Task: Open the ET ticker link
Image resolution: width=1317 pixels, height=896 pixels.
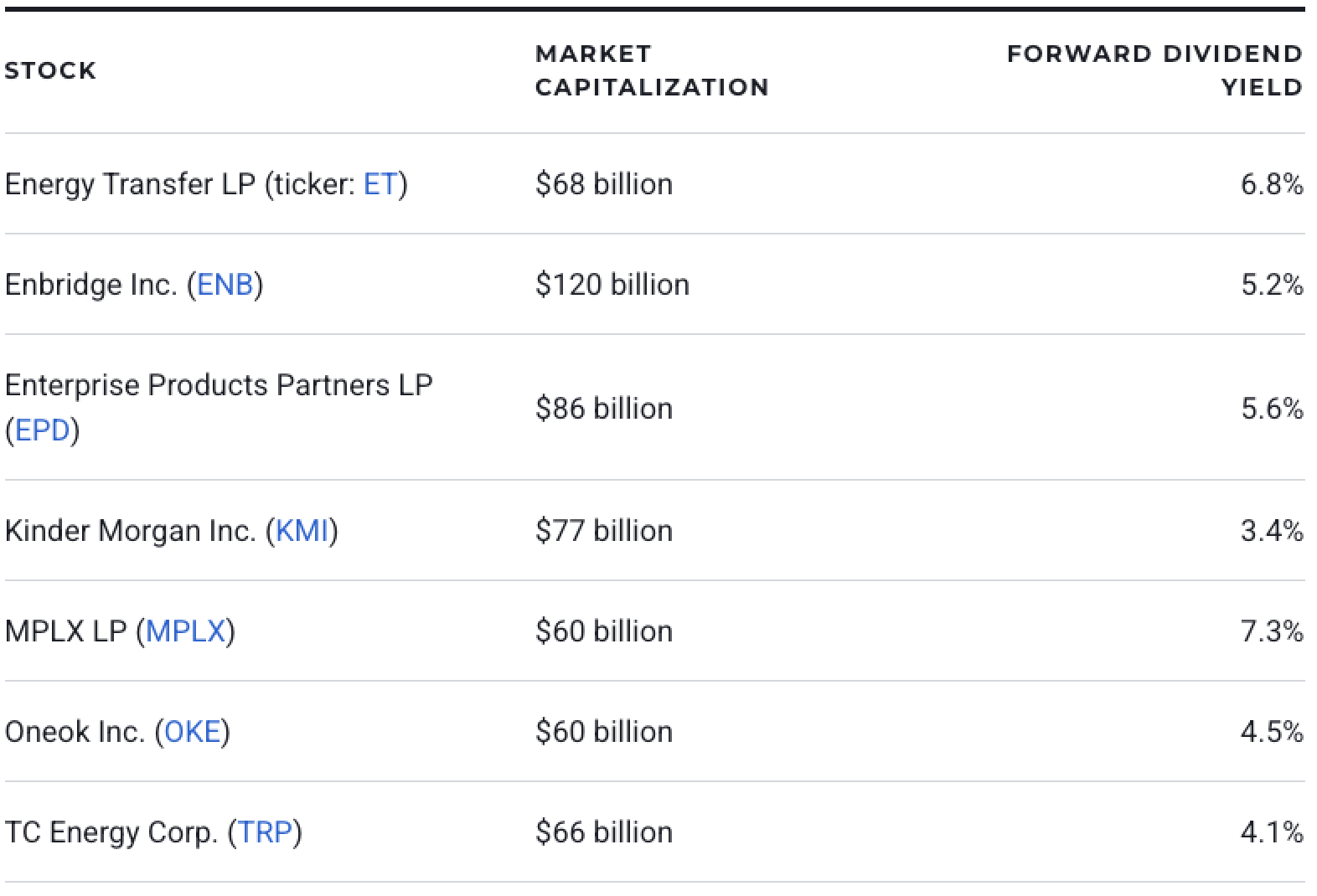Action: [380, 184]
